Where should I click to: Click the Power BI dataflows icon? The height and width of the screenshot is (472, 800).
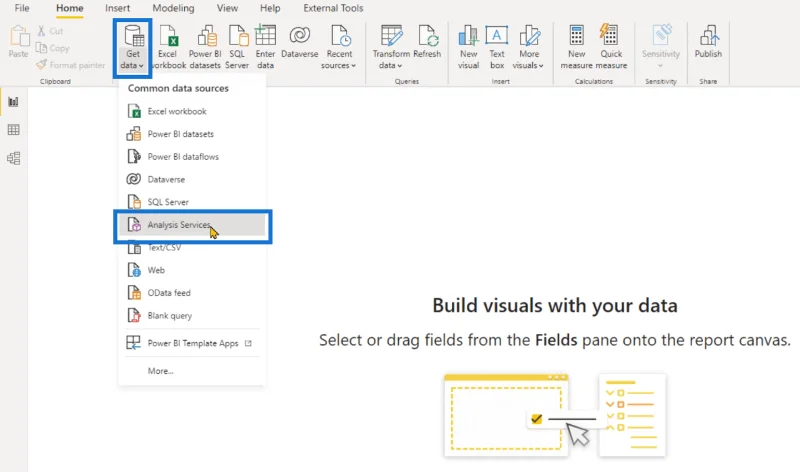pyautogui.click(x=134, y=157)
